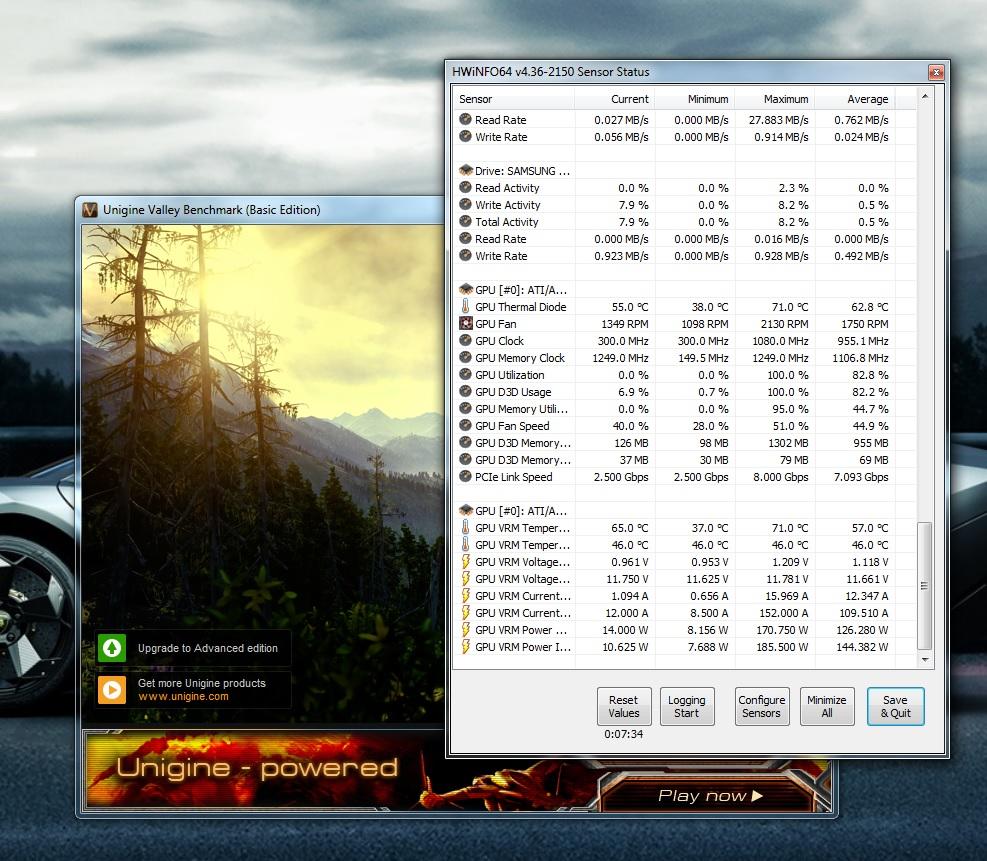Viewport: 987px width, 861px height.
Task: Click the lightning icon for the 0.961 V row
Action: (x=465, y=561)
